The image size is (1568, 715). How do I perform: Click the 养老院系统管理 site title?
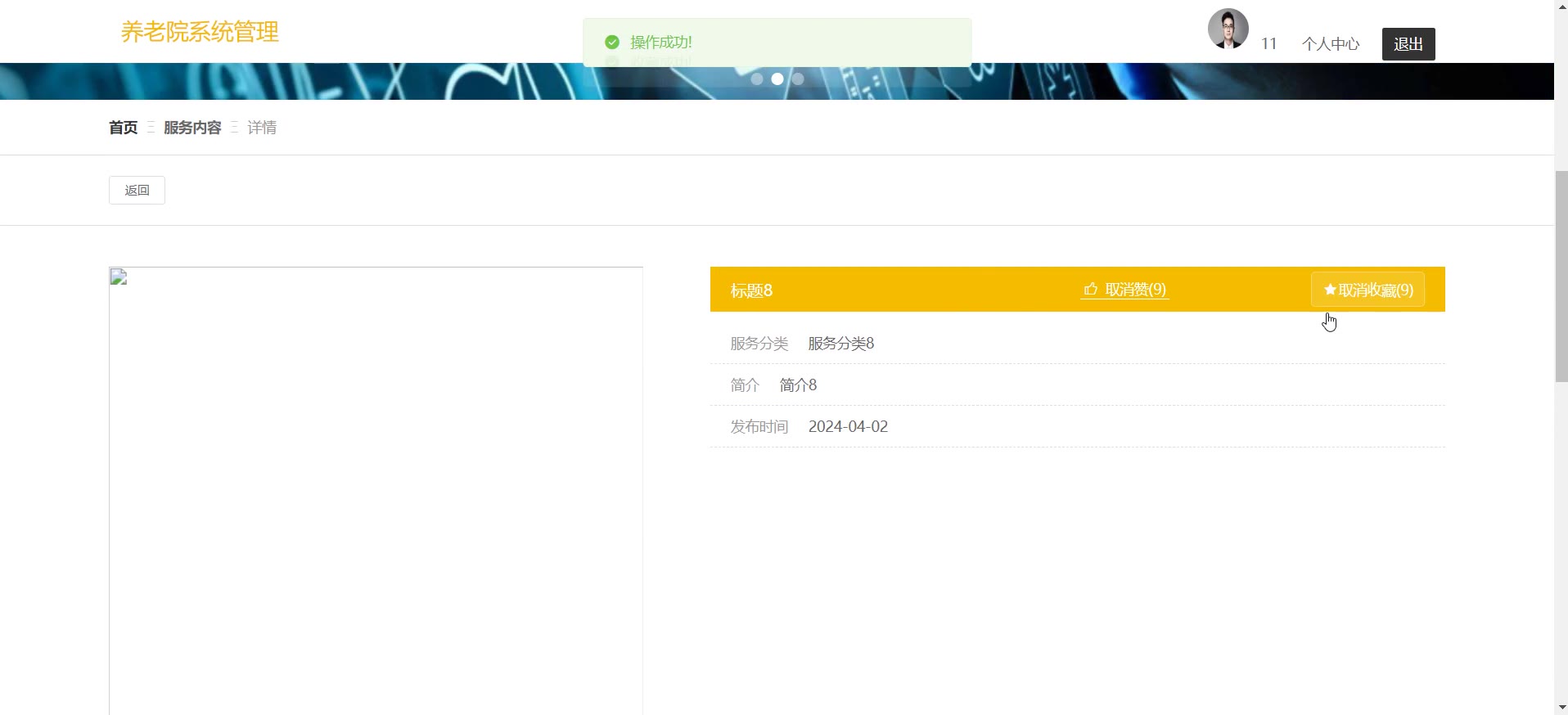pyautogui.click(x=200, y=32)
